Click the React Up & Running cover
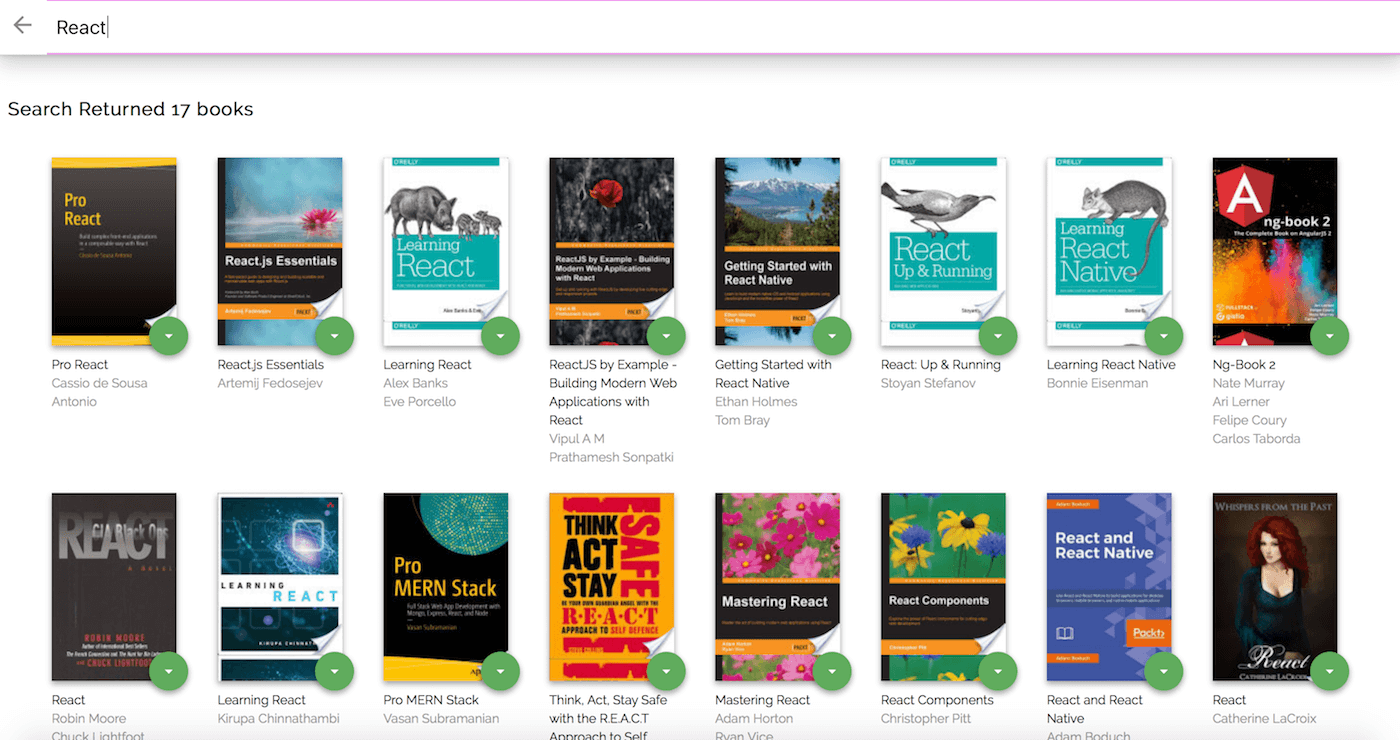 coord(944,251)
